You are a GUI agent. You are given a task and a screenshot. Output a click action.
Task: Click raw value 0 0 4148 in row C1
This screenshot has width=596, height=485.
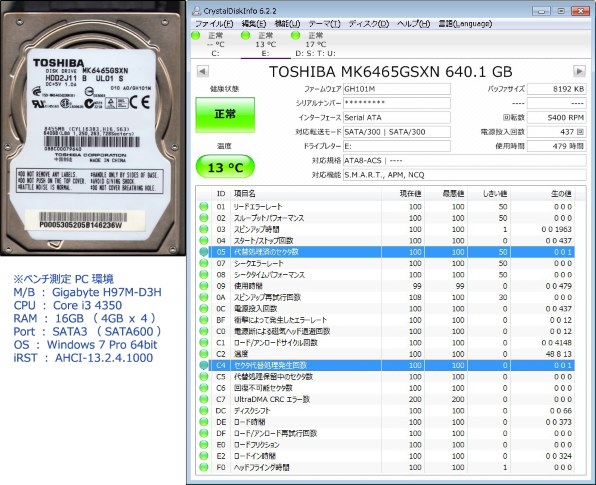pos(556,342)
